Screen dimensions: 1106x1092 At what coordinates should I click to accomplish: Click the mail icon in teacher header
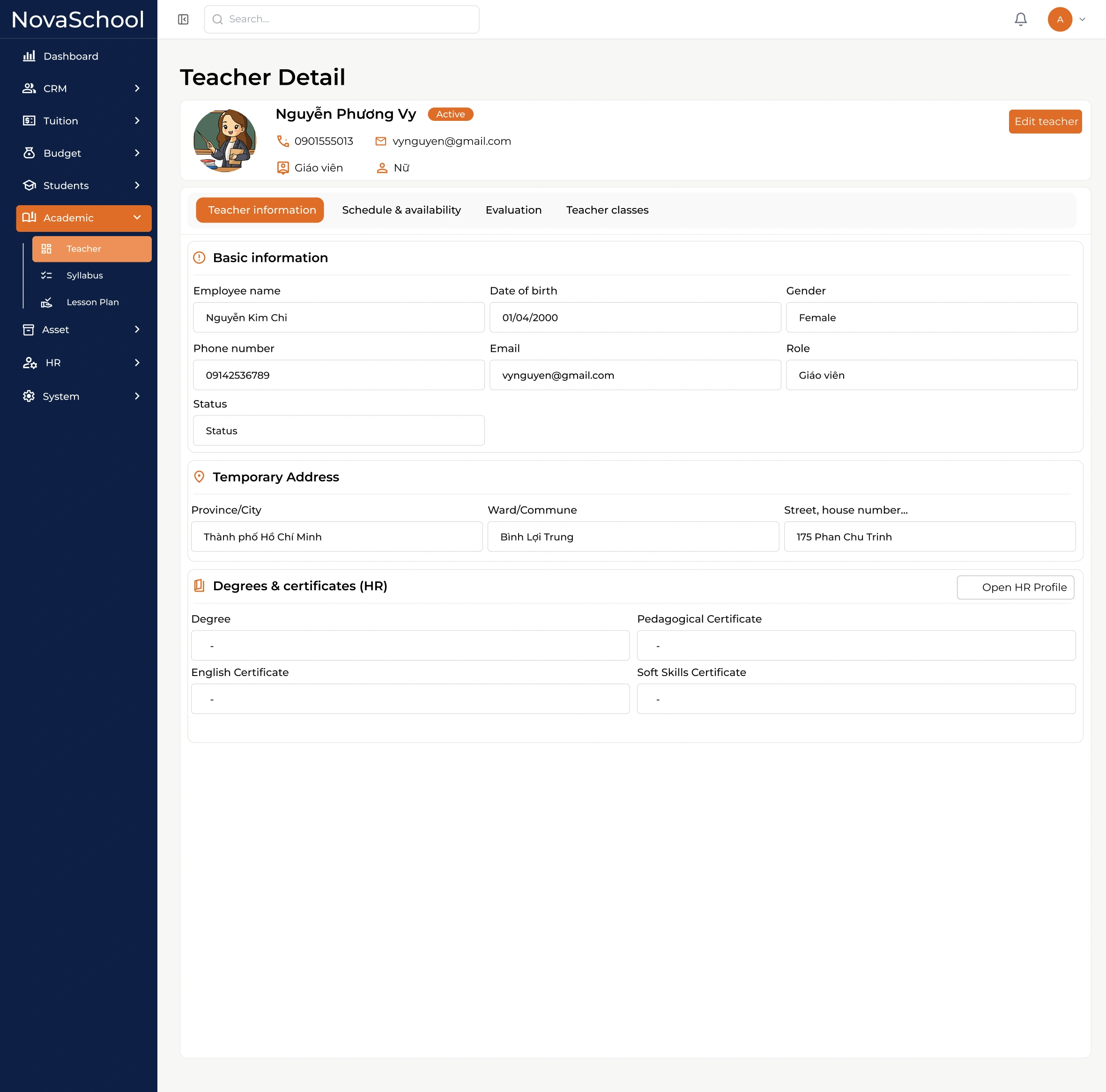tap(381, 141)
